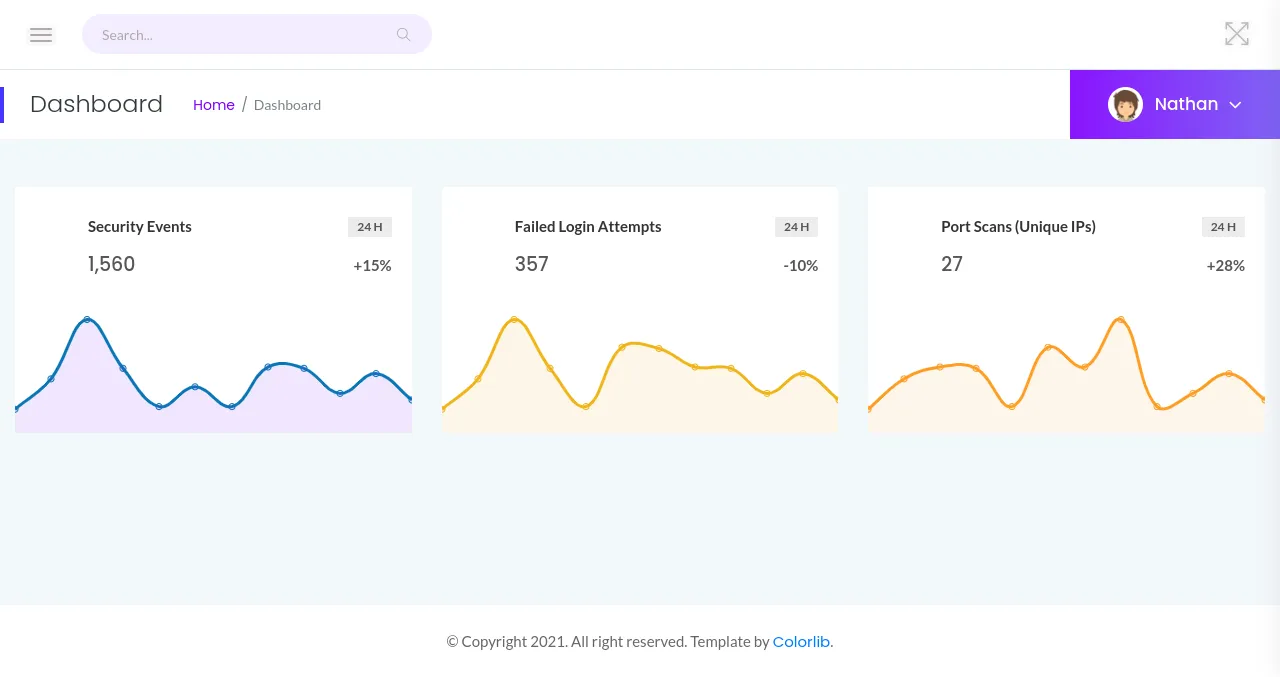The width and height of the screenshot is (1280, 677).
Task: Toggle fullscreen with the expand icon
Action: tap(1237, 34)
